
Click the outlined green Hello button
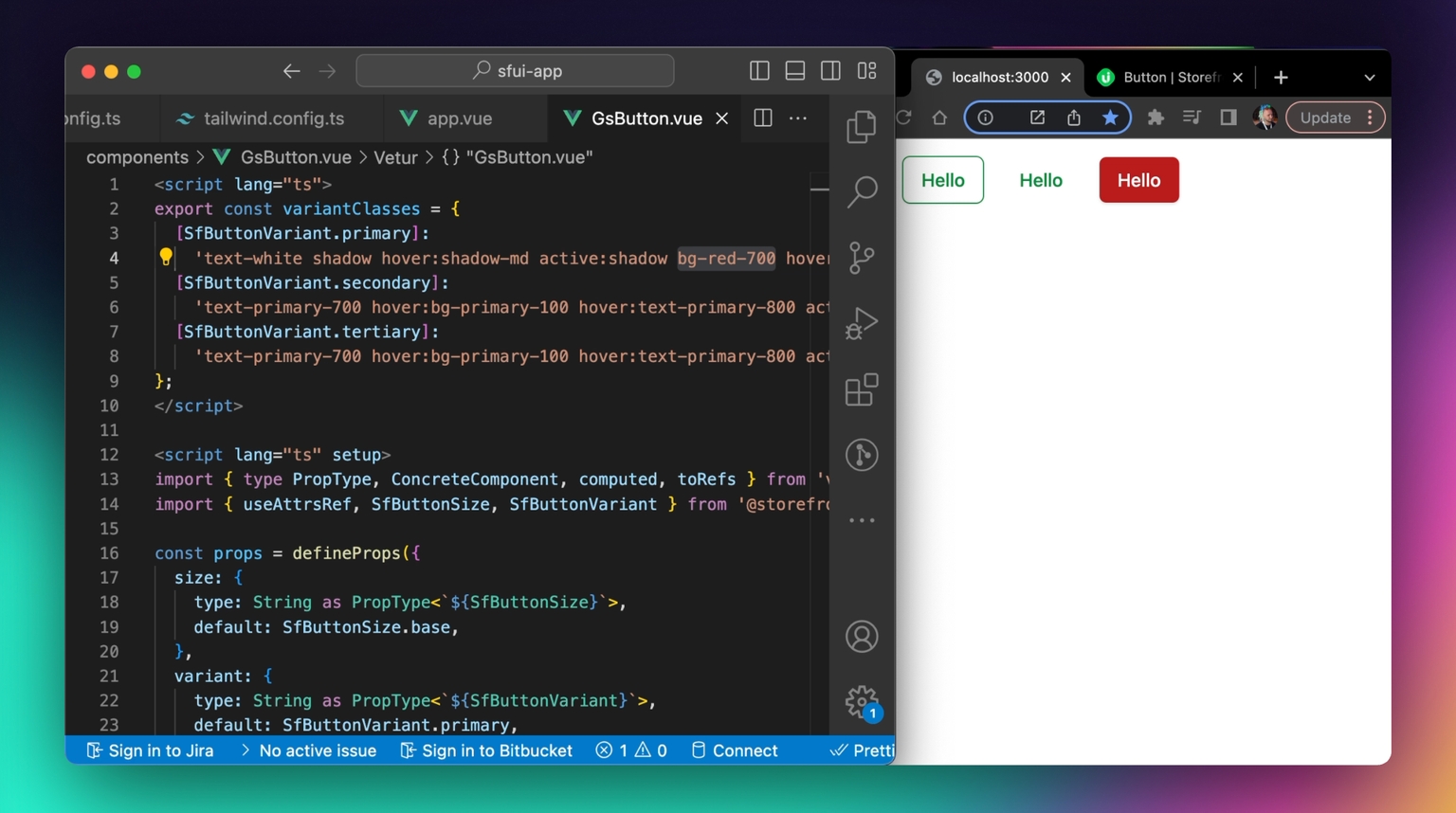tap(943, 180)
